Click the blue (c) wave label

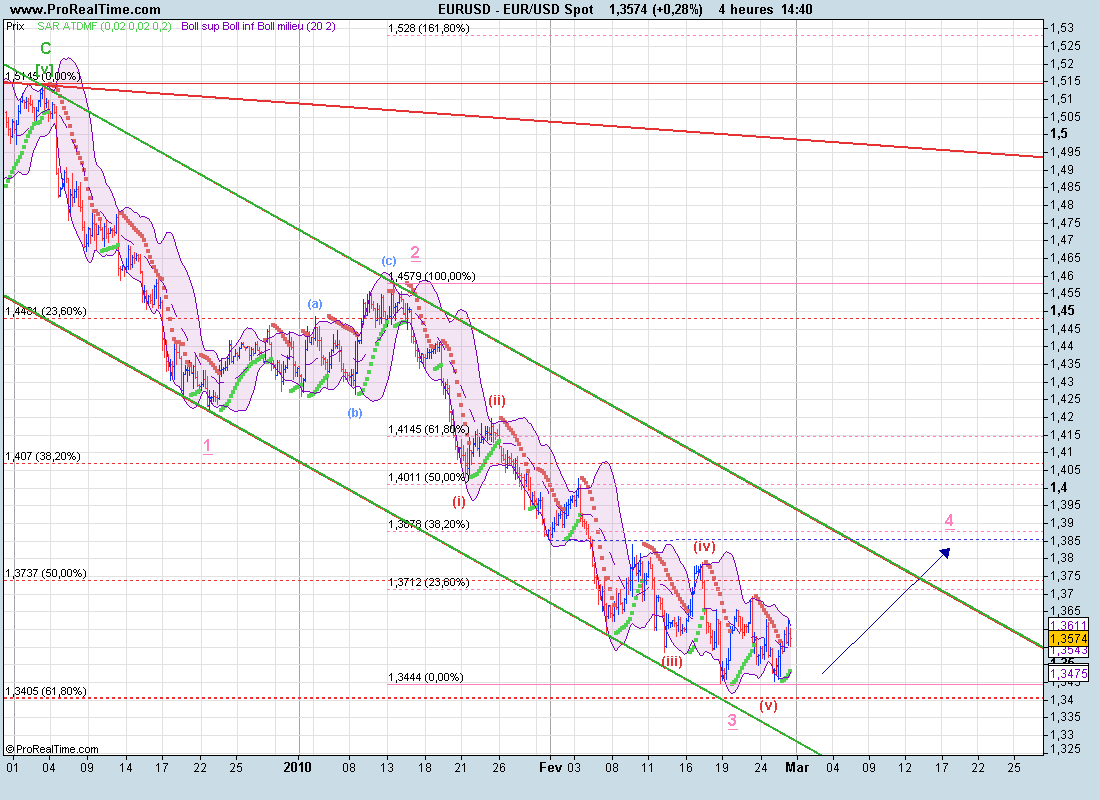pyautogui.click(x=389, y=261)
